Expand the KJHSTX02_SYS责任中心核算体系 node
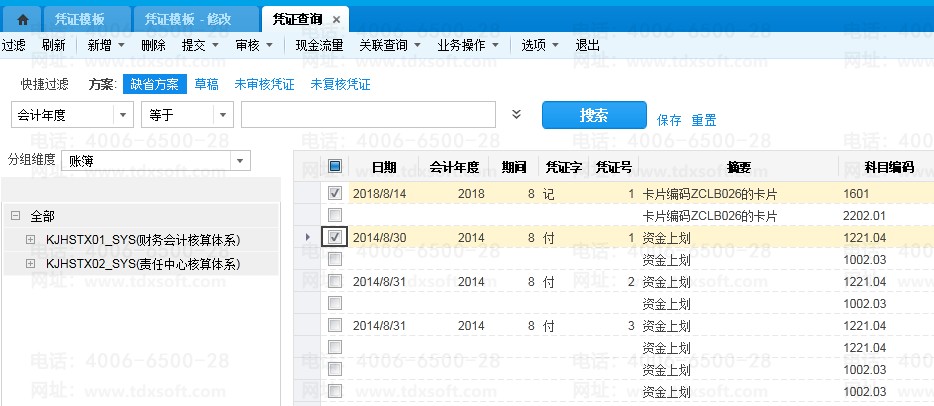Image resolution: width=934 pixels, height=406 pixels. pyautogui.click(x=30, y=264)
